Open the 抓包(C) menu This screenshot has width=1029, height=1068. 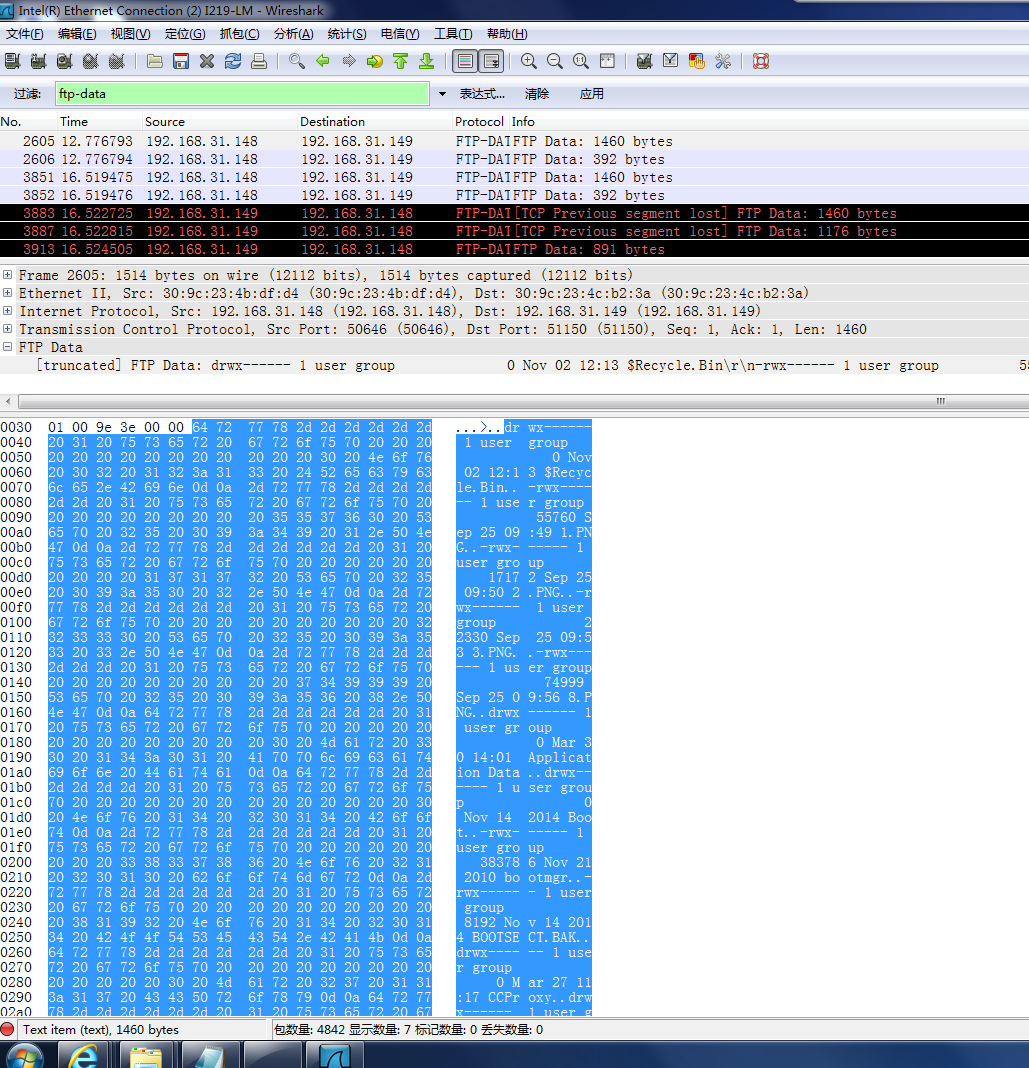tap(240, 34)
